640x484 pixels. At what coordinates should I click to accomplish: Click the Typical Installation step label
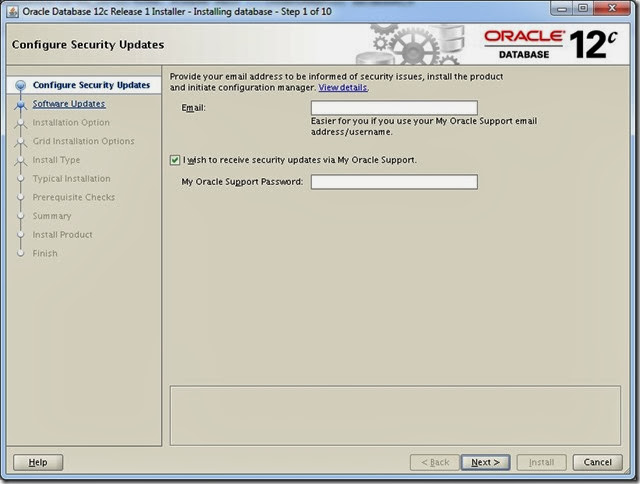[71, 179]
